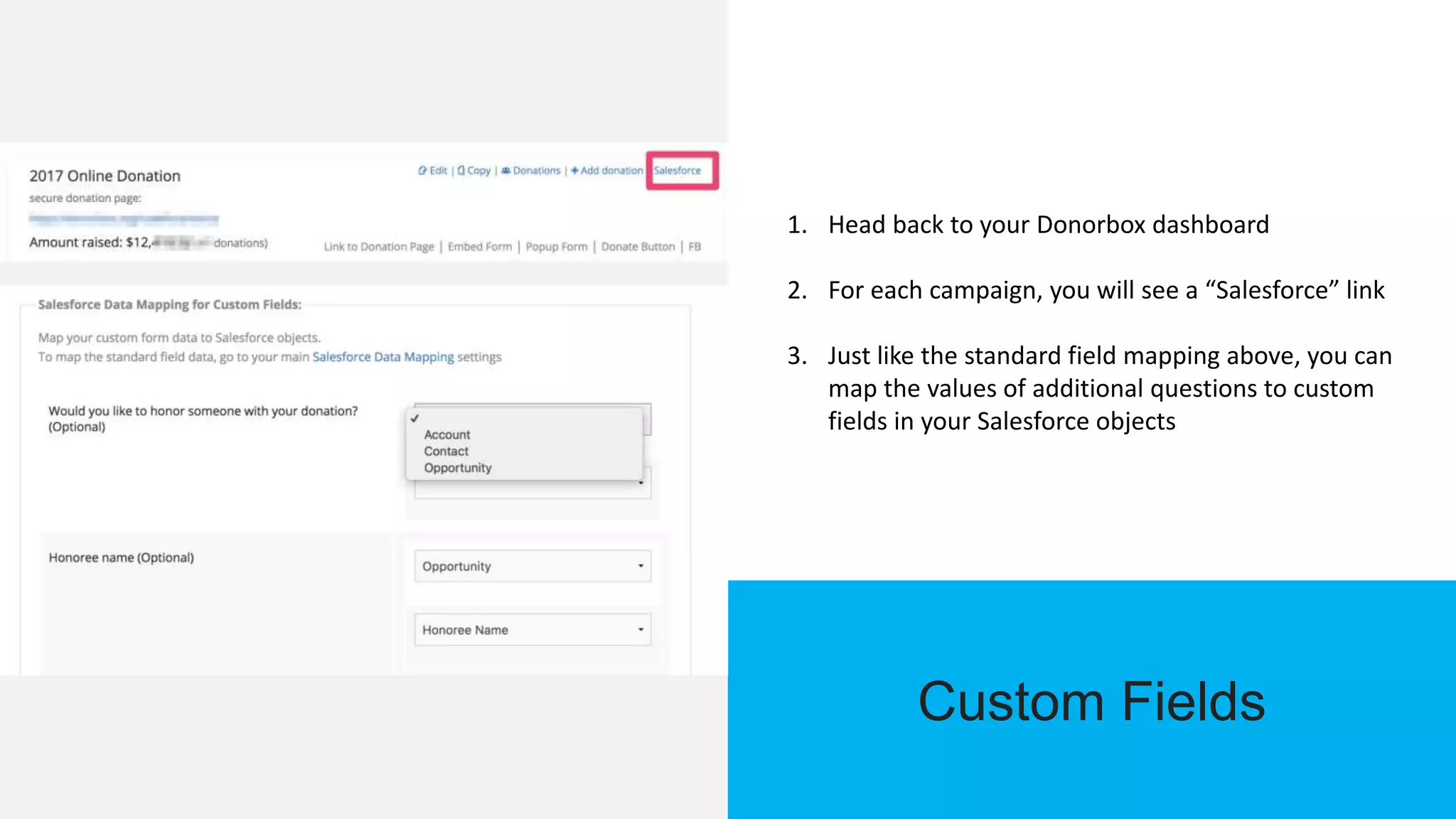Click the 'secure donation page:' label

pyautogui.click(x=85, y=198)
